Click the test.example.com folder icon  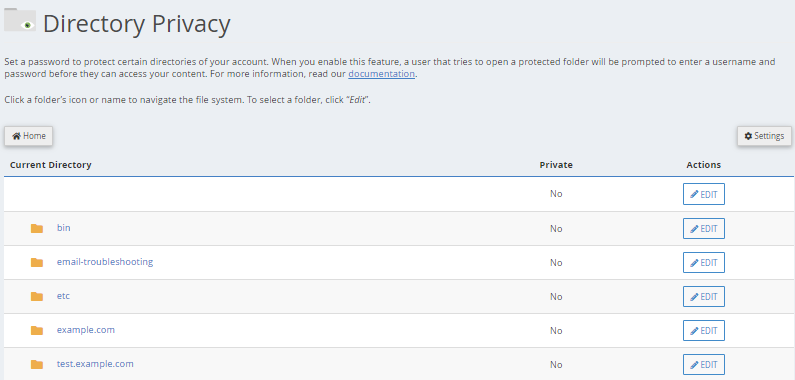click(x=37, y=364)
